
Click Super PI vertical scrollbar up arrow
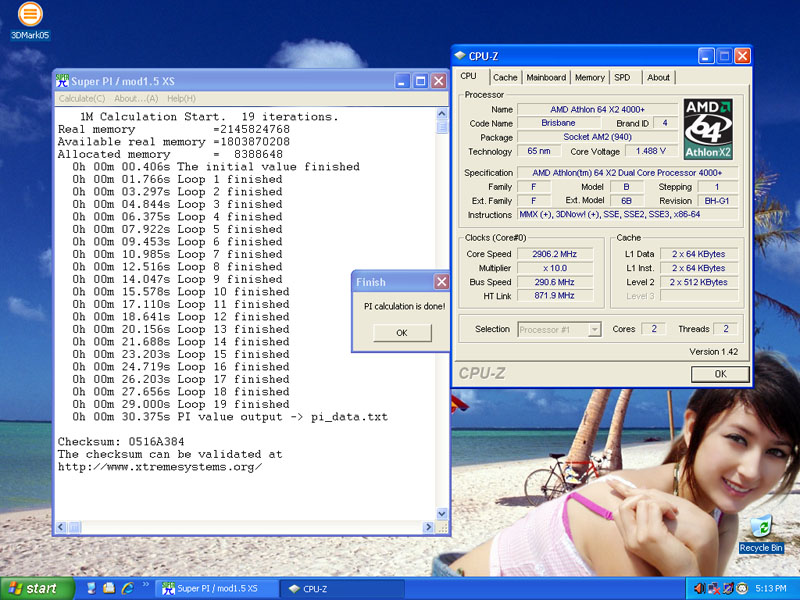(x=442, y=114)
